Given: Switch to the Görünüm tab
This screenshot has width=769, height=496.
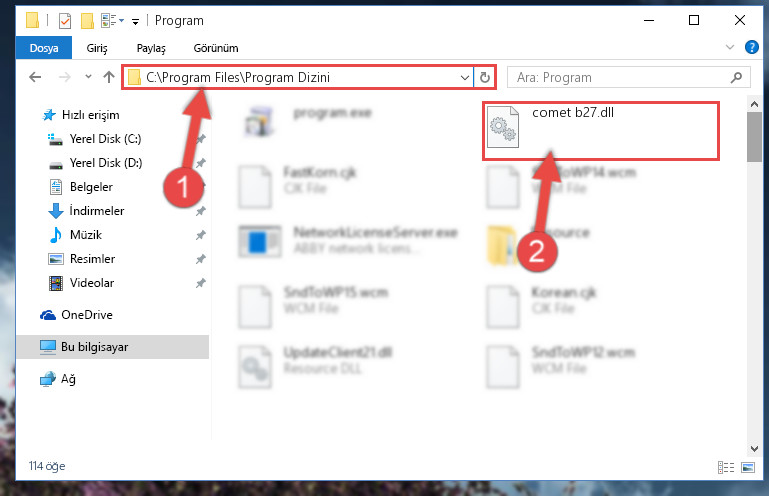Looking at the screenshot, I should coord(216,48).
